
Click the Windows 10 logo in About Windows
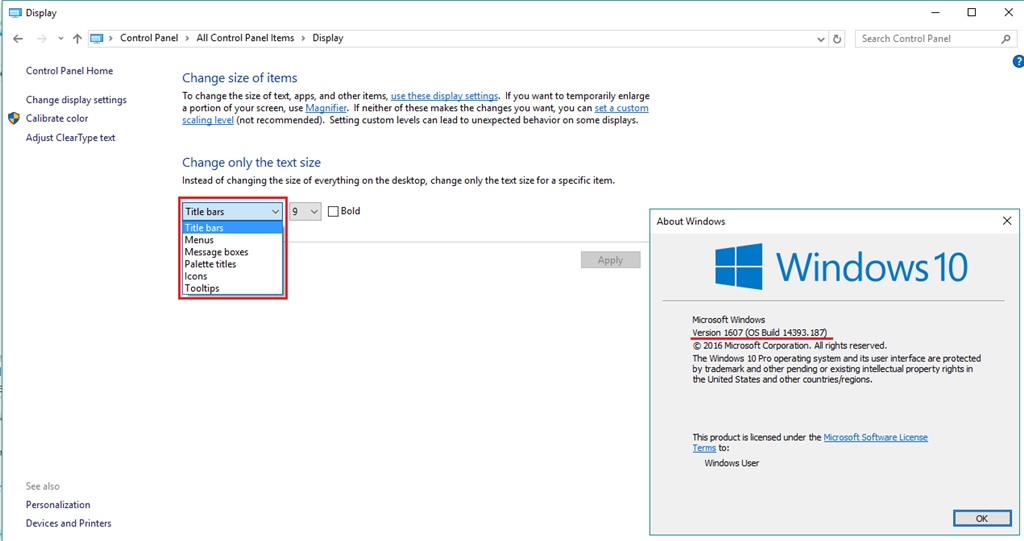(x=841, y=267)
